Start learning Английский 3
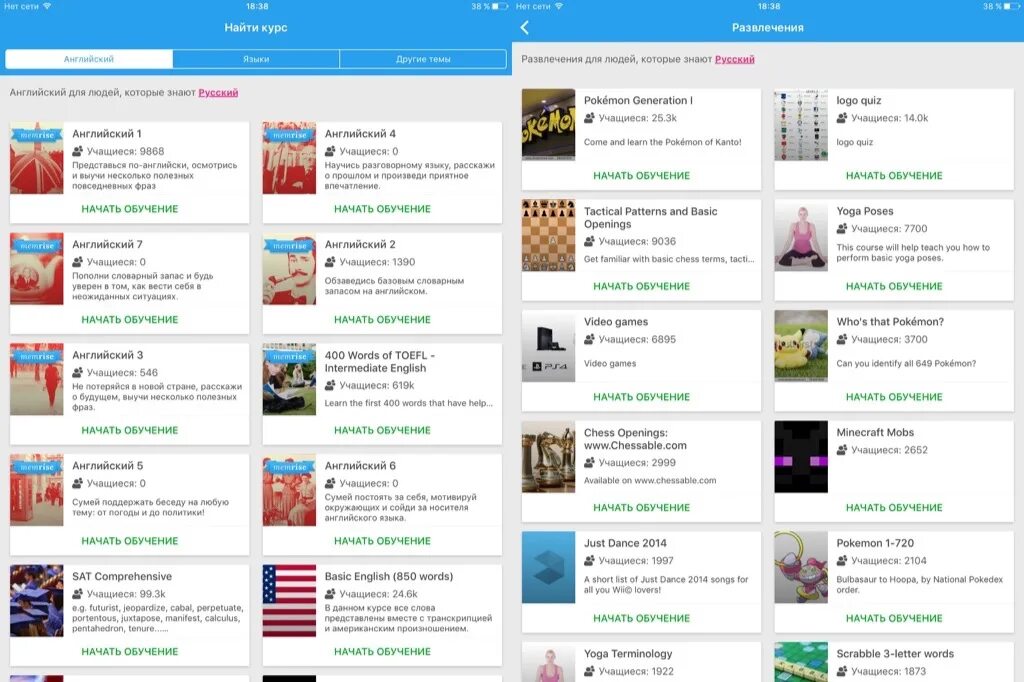Image resolution: width=1024 pixels, height=682 pixels. [x=129, y=430]
